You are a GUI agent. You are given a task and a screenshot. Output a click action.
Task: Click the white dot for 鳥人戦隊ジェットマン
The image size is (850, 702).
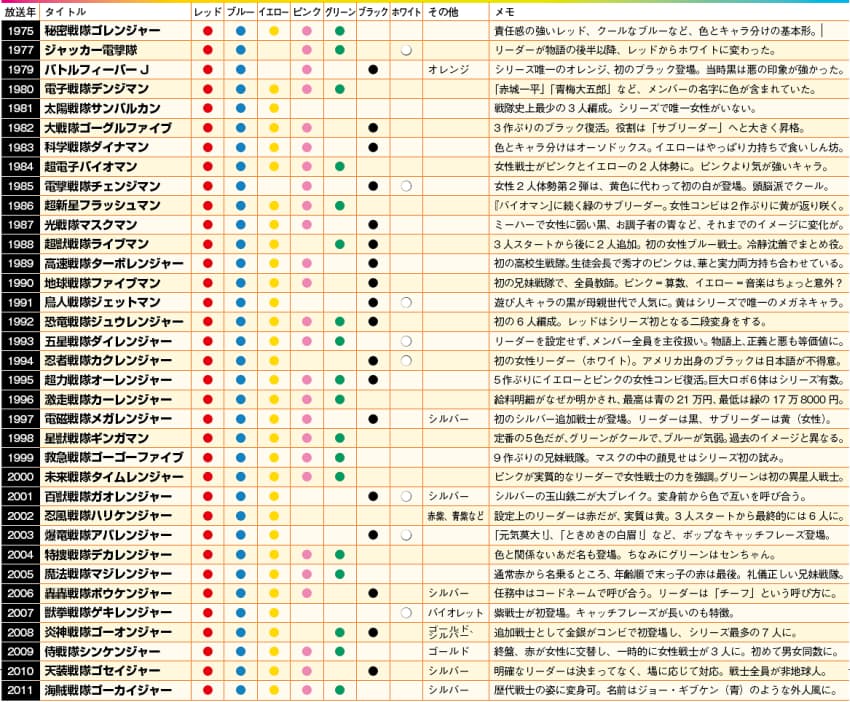406,302
